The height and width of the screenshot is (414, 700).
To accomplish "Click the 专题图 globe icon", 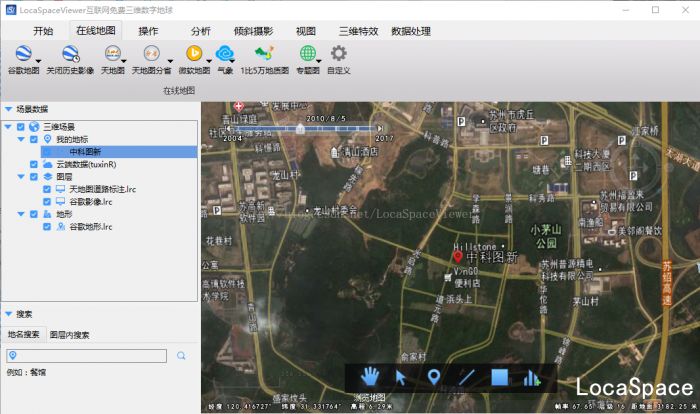I will tap(308, 53).
